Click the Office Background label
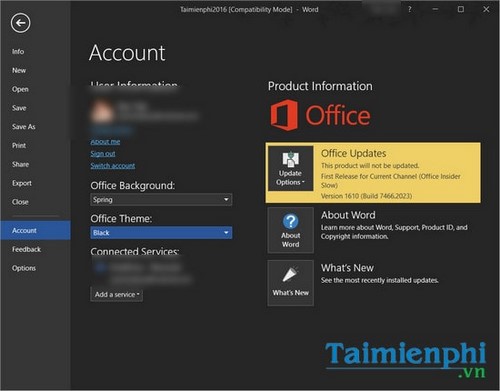 tap(133, 185)
